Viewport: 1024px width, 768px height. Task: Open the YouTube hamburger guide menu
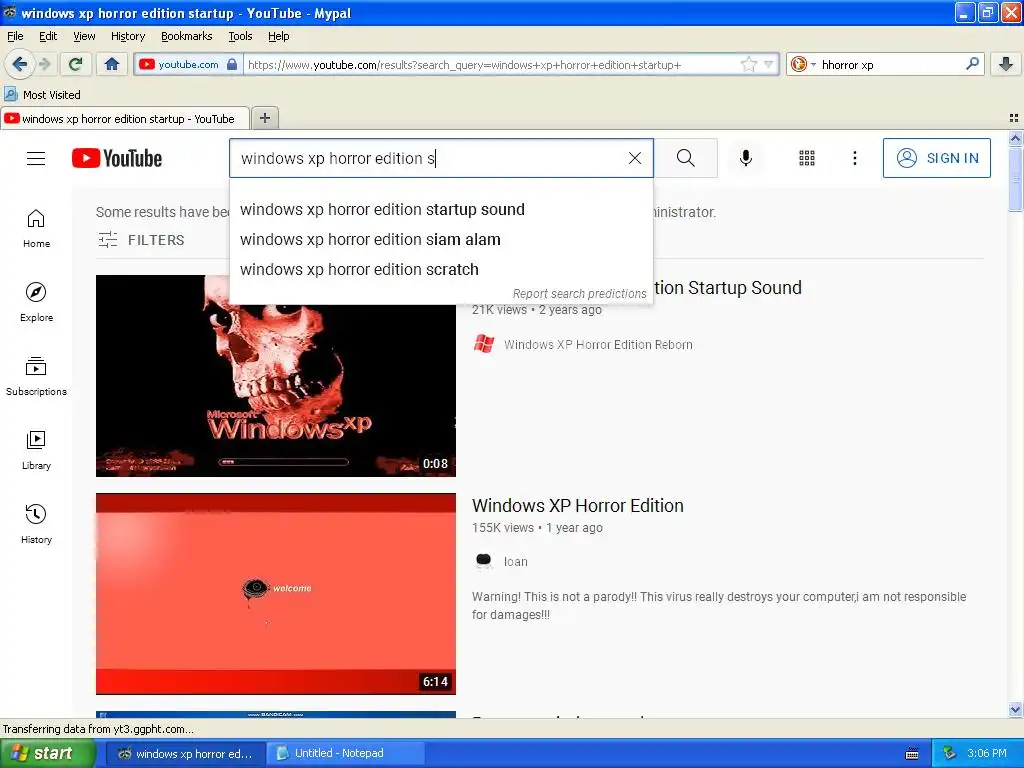[x=36, y=158]
